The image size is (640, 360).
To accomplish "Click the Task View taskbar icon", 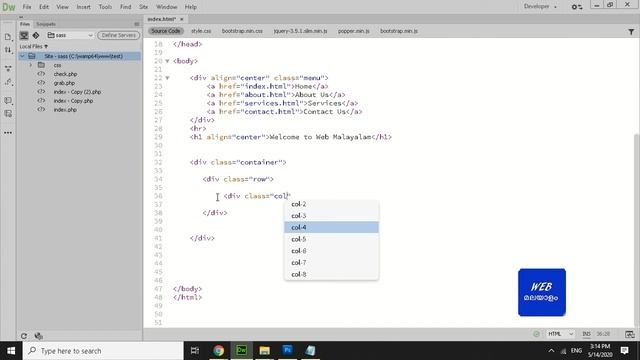I will [195, 350].
